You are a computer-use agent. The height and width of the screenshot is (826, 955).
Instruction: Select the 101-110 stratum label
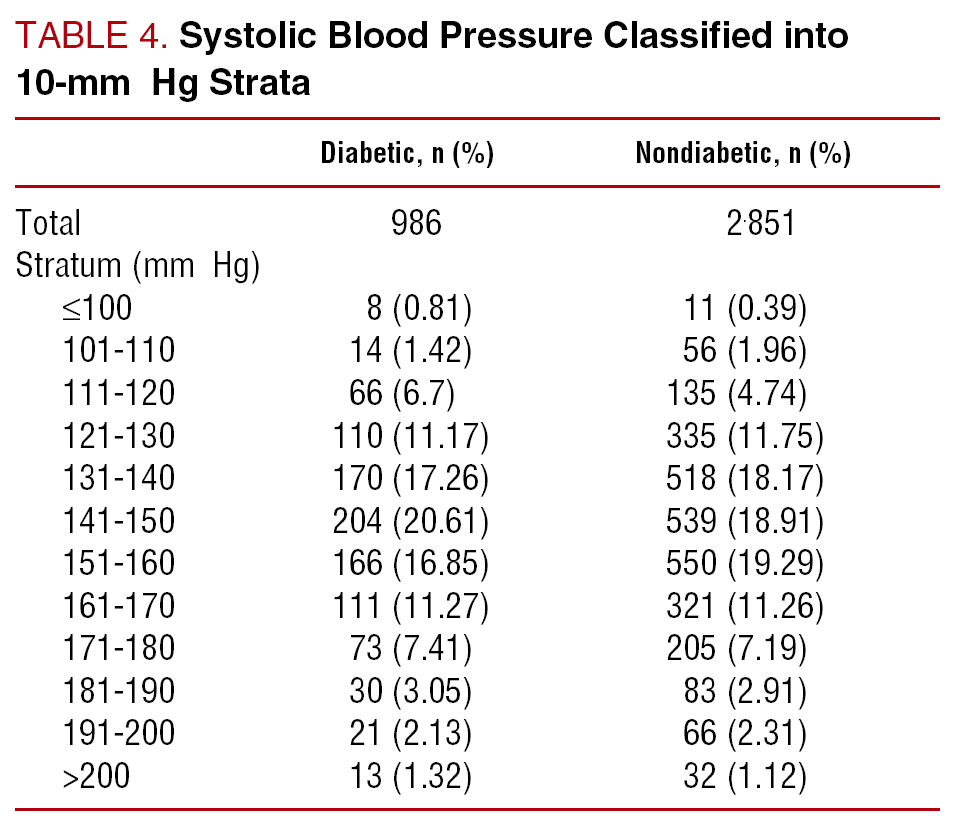pos(118,350)
